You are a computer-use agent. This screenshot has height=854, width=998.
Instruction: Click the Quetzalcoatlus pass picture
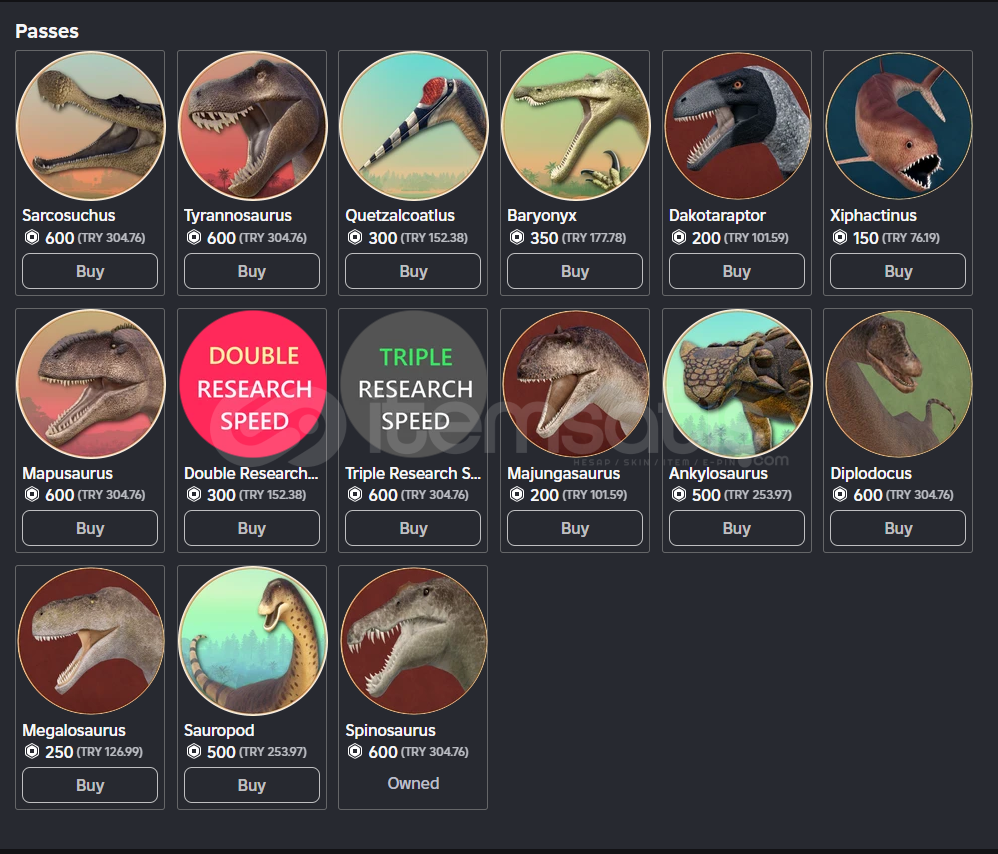click(x=413, y=126)
